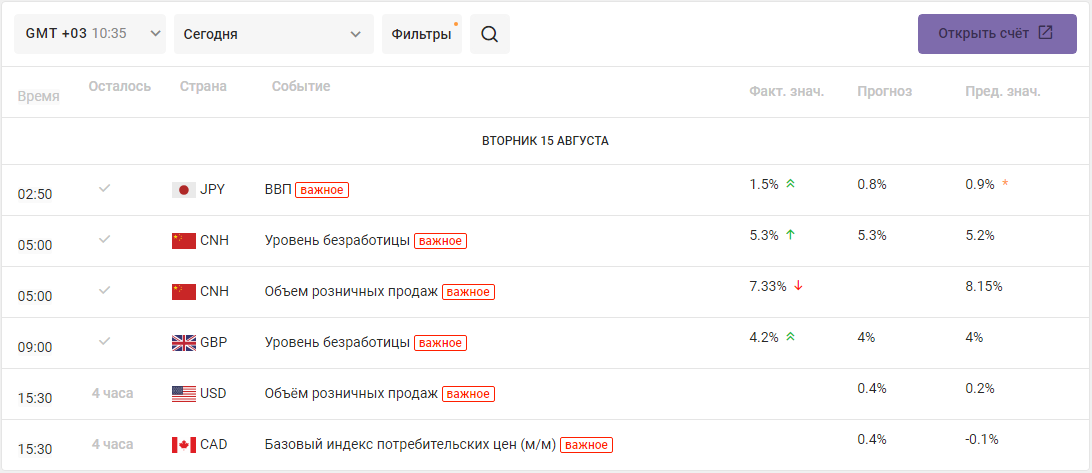This screenshot has height=473, width=1092.
Task: Open the Объём розничных продаж USD event
Action: [351, 394]
